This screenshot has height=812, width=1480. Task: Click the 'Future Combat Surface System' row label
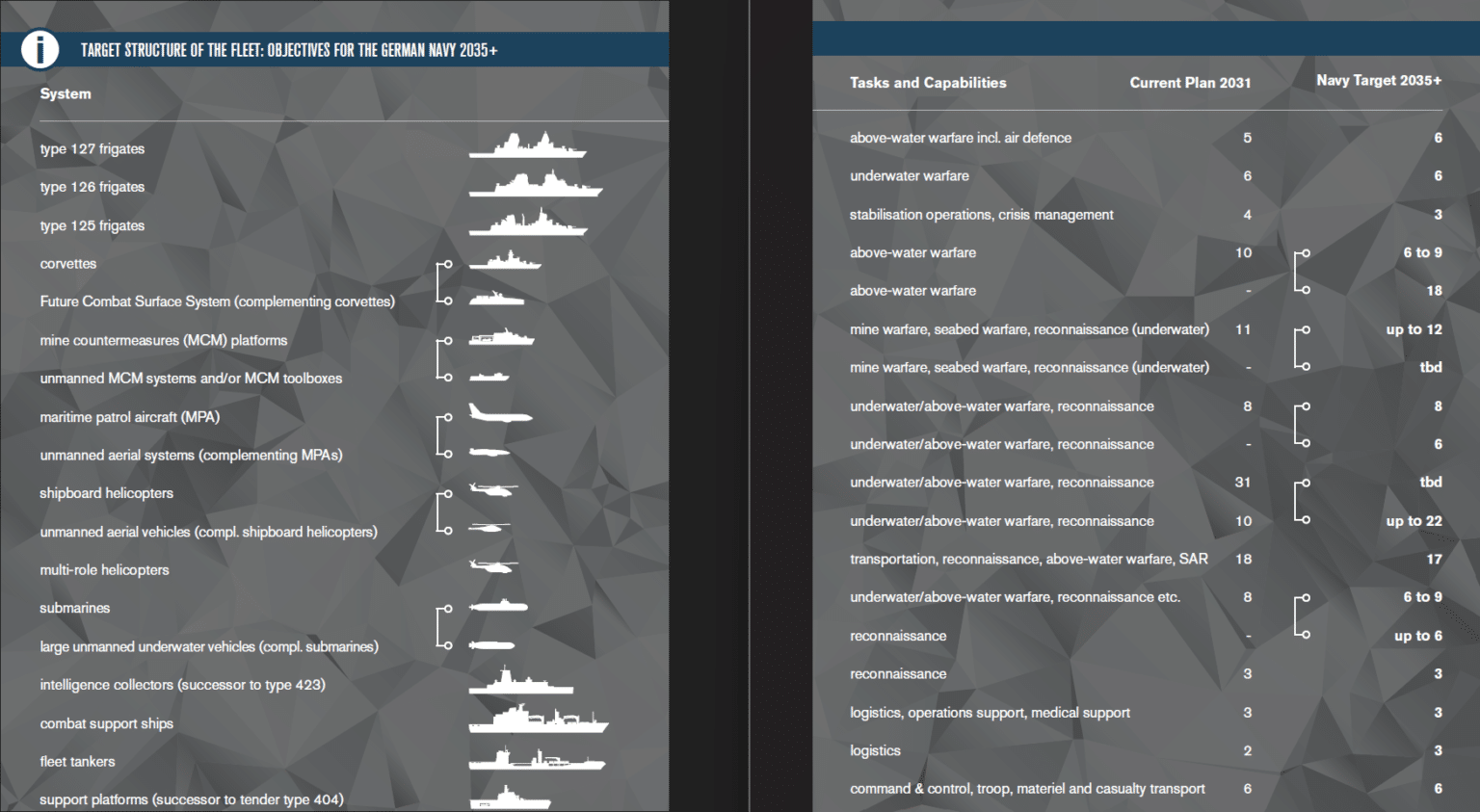point(217,301)
